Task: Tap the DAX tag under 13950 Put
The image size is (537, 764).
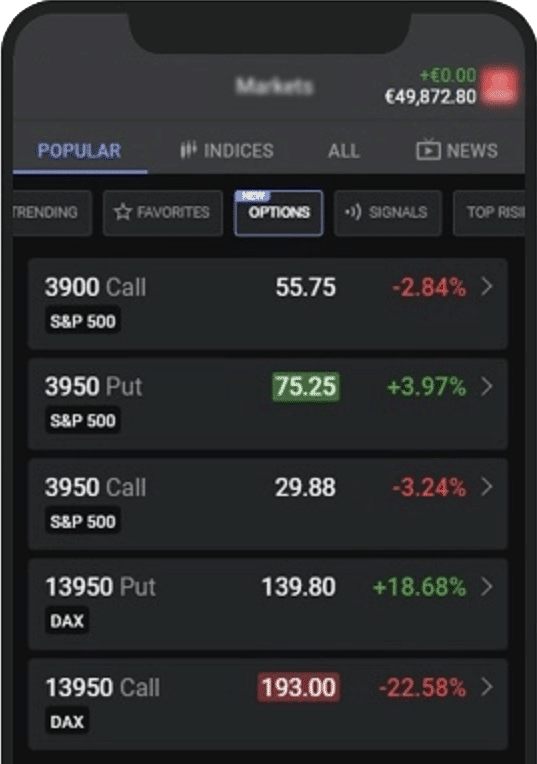Action: [x=67, y=621]
